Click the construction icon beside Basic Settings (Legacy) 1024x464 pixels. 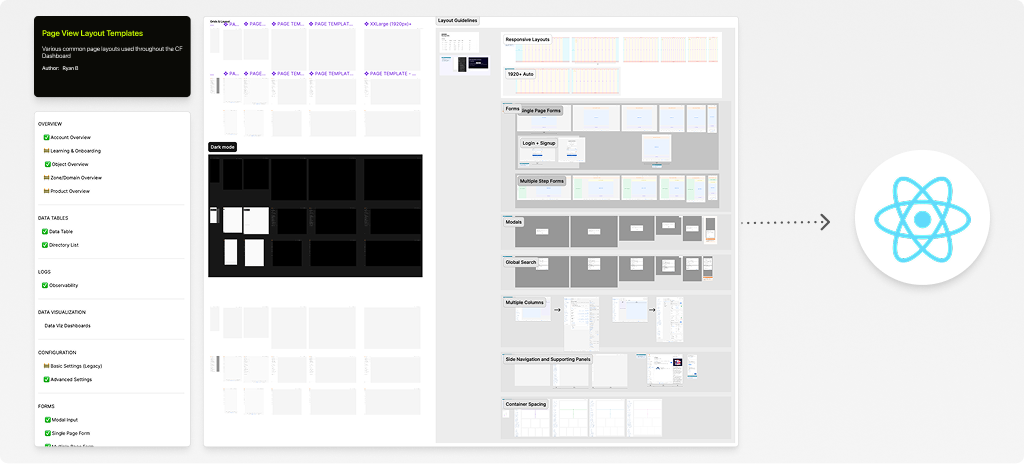pos(46,366)
